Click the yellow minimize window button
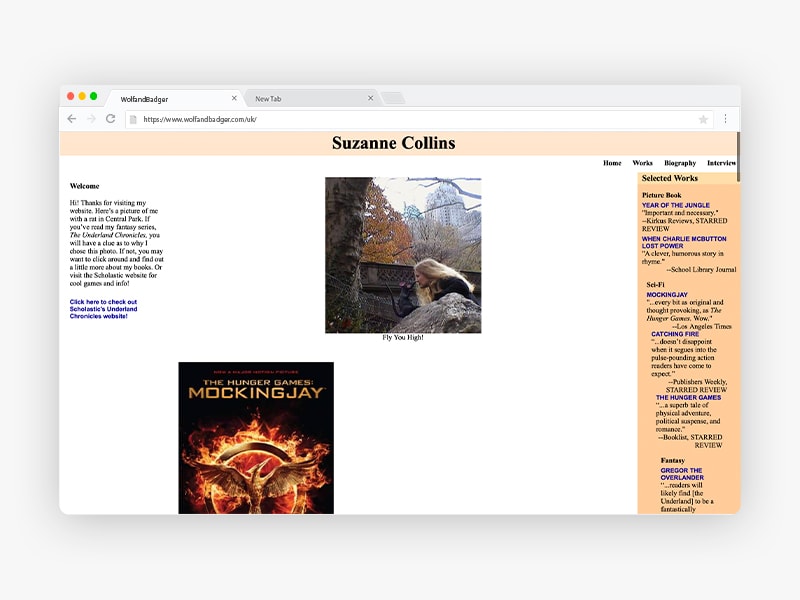Viewport: 800px width, 600px height. pyautogui.click(x=82, y=96)
